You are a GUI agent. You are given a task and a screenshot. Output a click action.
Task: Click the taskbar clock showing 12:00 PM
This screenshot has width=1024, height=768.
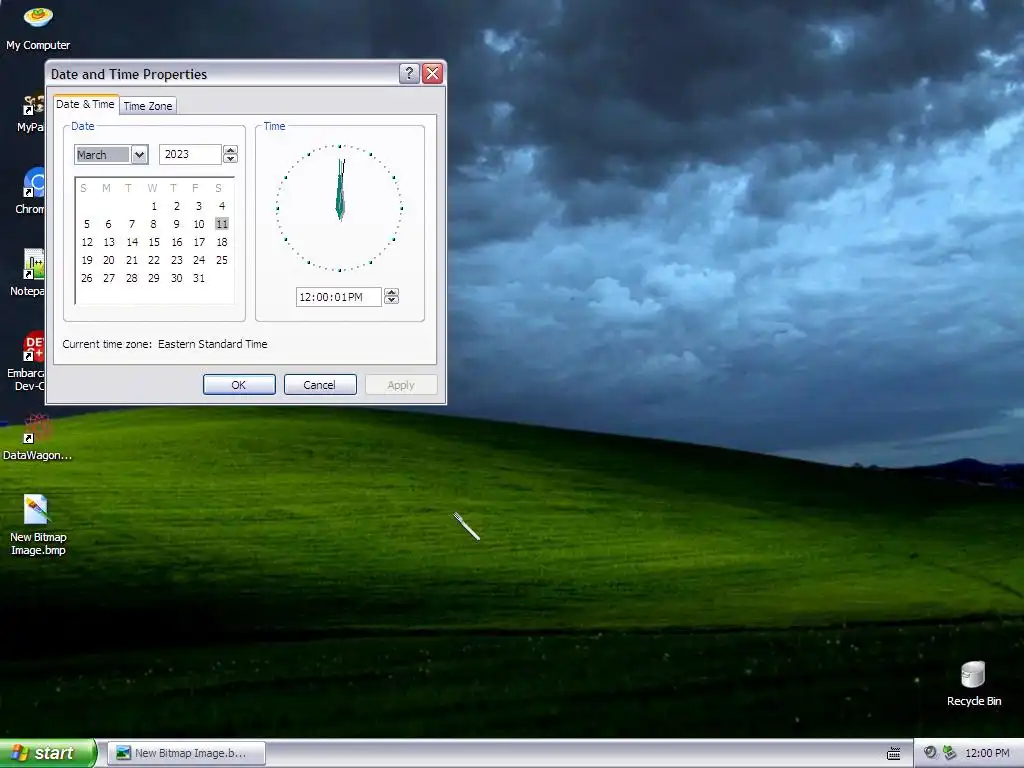click(x=987, y=753)
